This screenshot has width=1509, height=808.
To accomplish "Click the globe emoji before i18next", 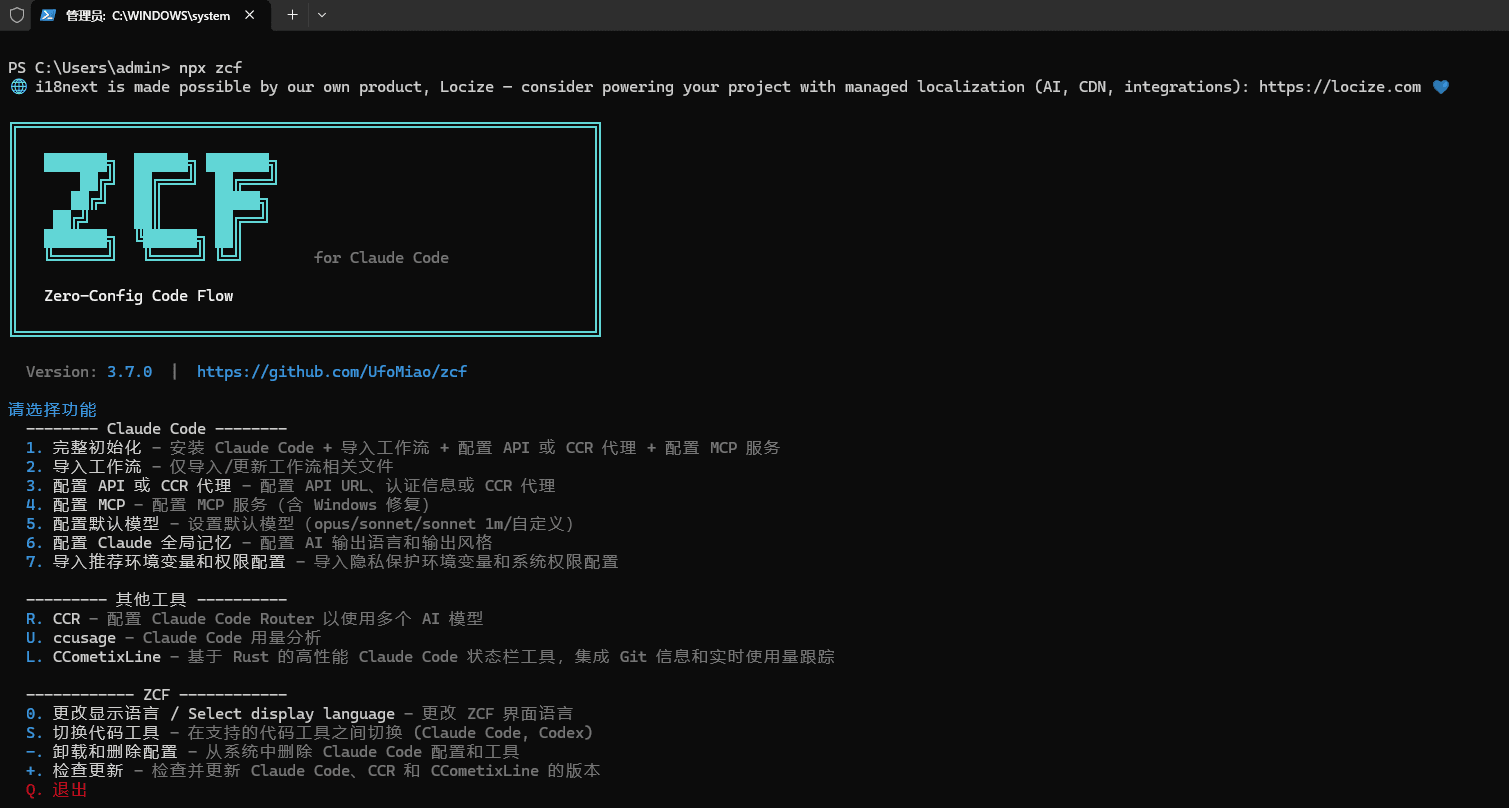I will (x=18, y=87).
